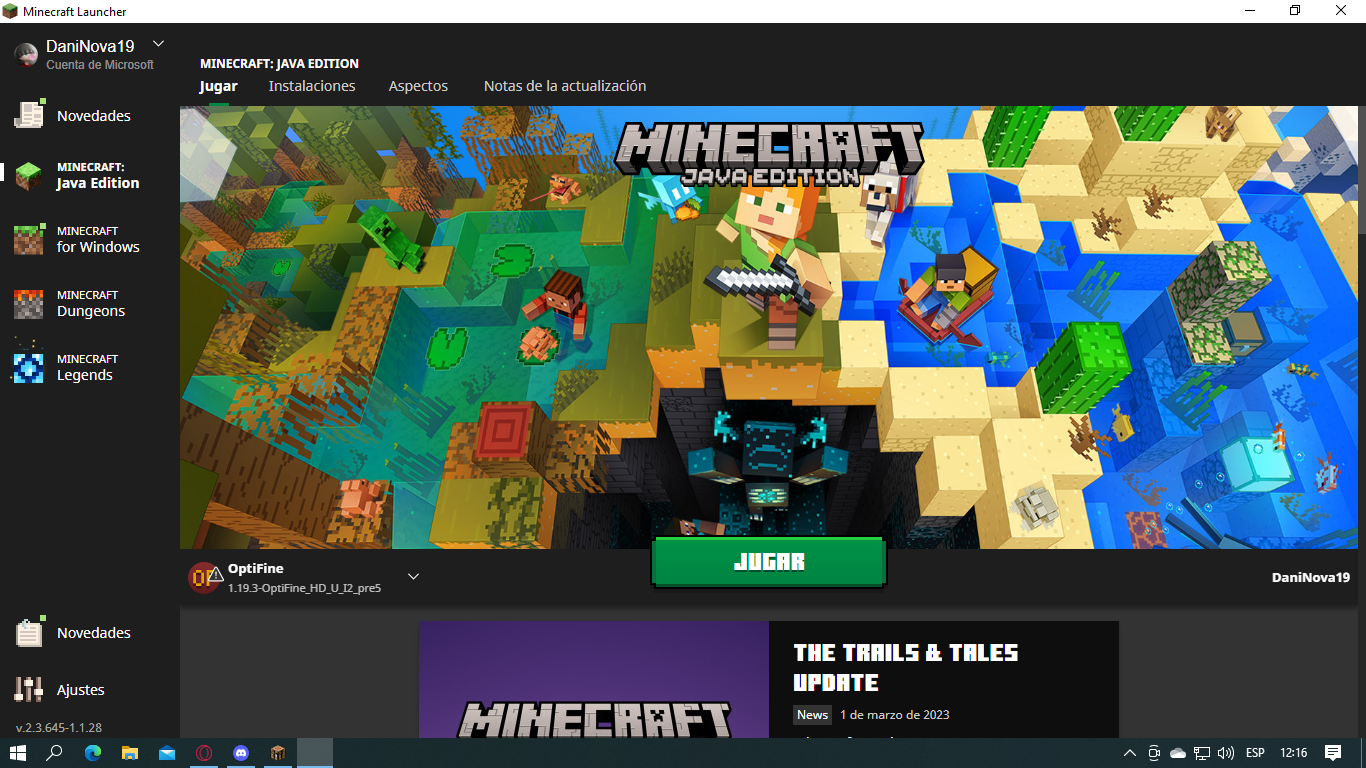Select the Minecraft Java Edition grass block icon
This screenshot has width=1366, height=768.
pos(28,176)
